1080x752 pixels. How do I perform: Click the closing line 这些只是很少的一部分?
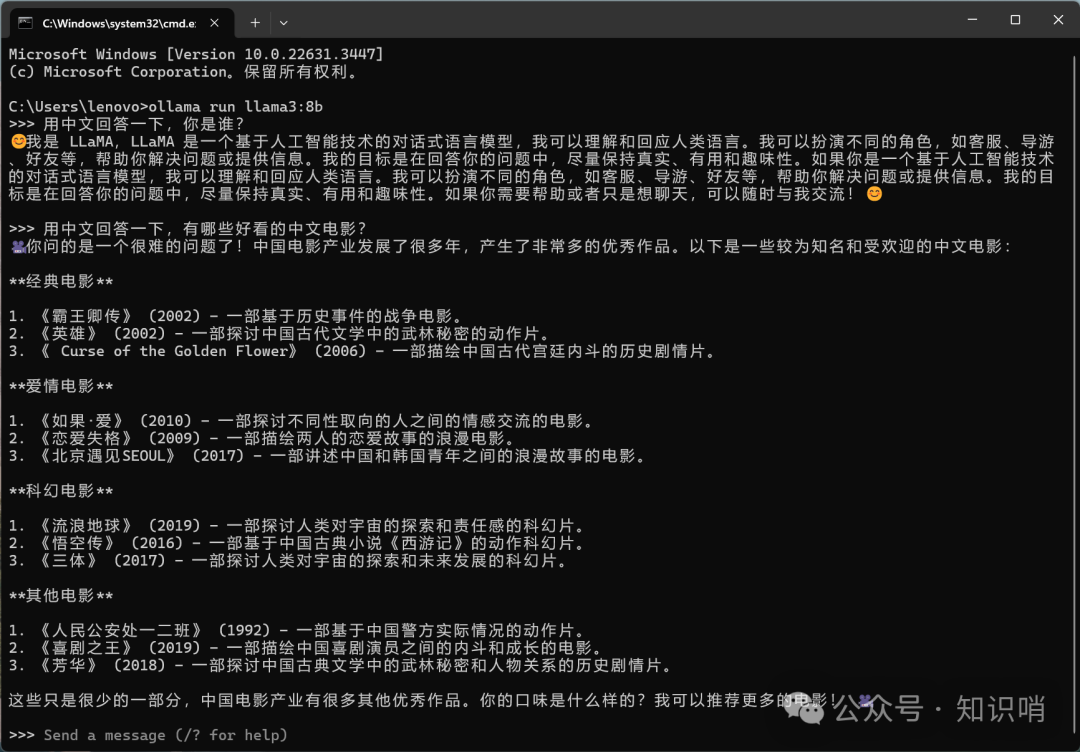point(441,701)
